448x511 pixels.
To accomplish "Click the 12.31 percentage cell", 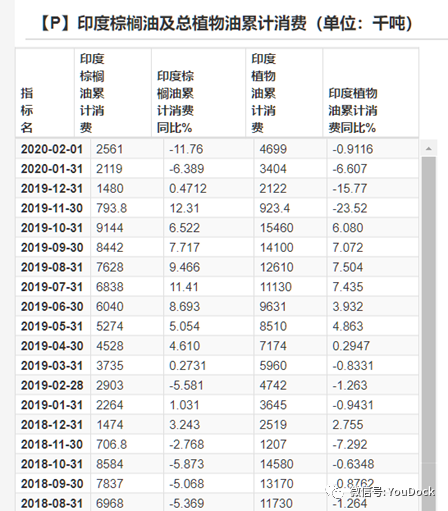I will pos(209,208).
